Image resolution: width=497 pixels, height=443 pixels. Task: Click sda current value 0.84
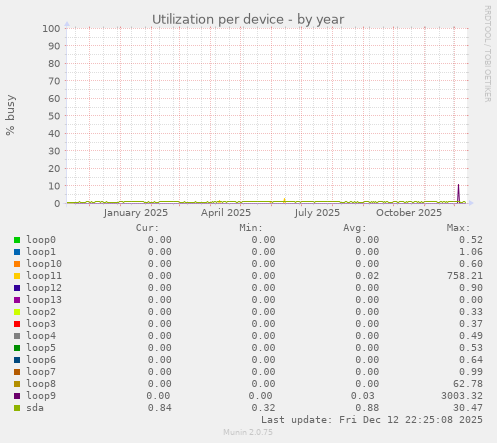coord(160,408)
